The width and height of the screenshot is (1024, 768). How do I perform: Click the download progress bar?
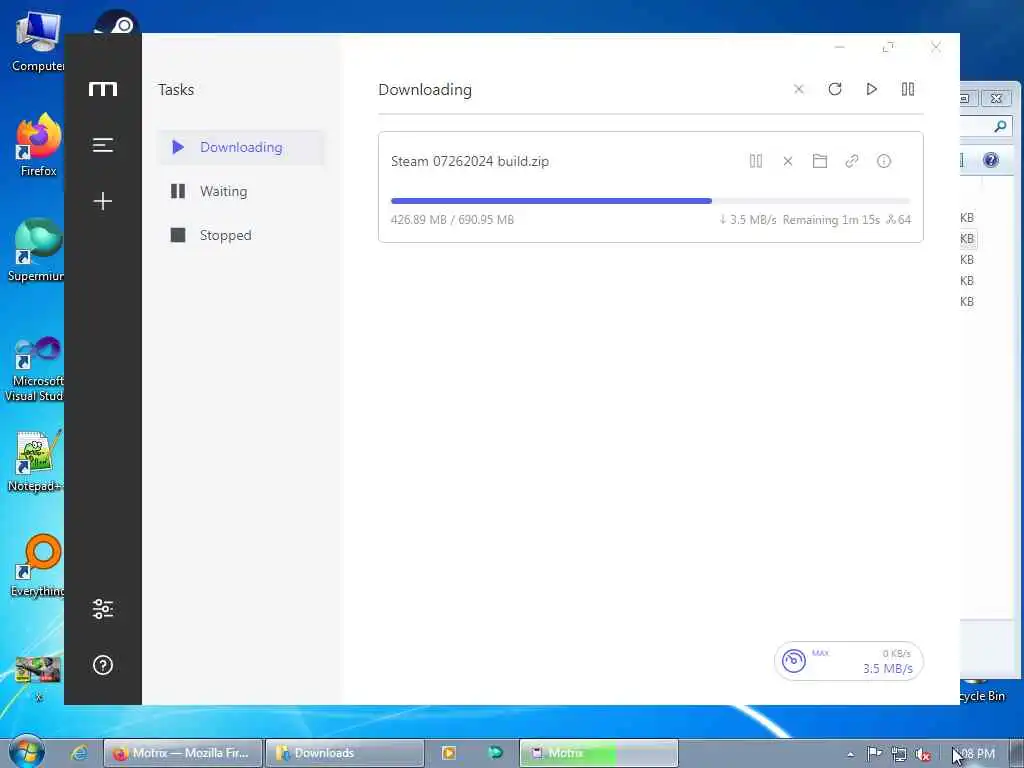click(650, 201)
